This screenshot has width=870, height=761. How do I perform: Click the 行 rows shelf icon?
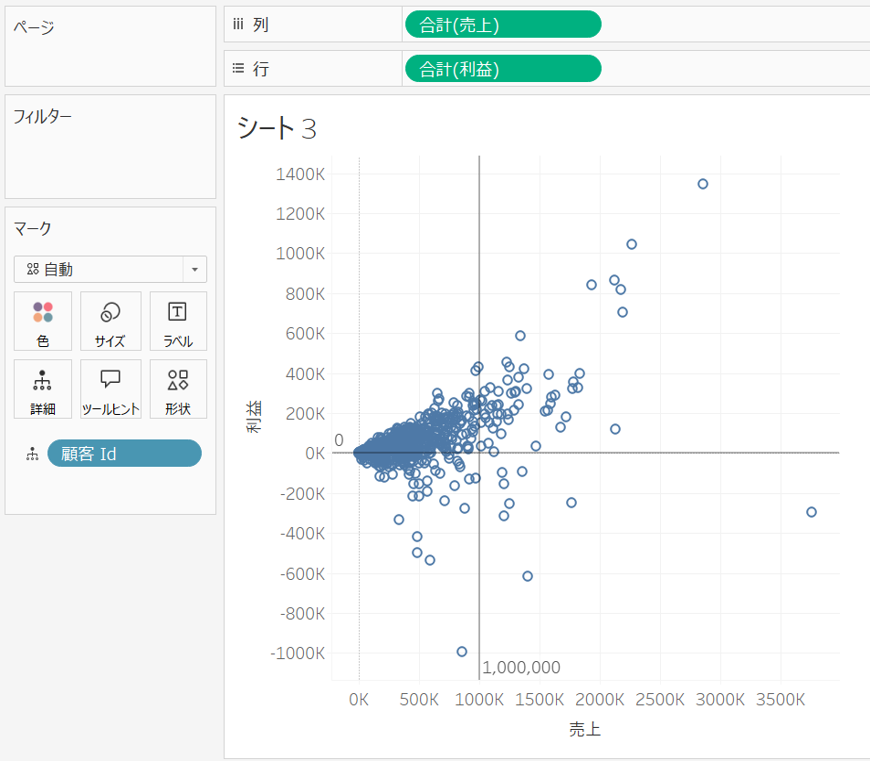pyautogui.click(x=238, y=68)
